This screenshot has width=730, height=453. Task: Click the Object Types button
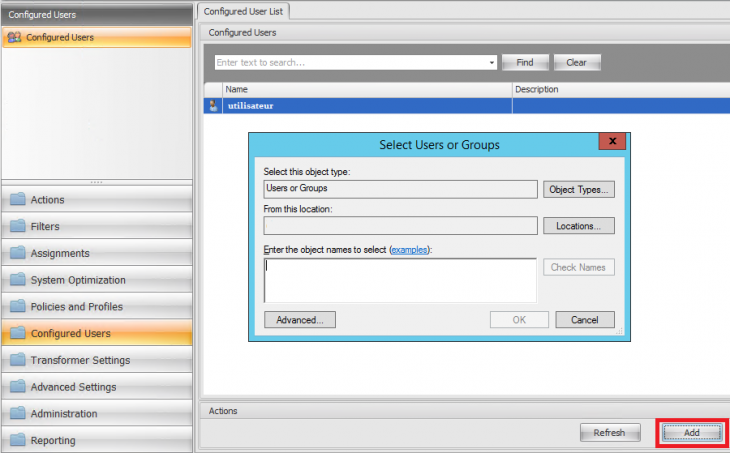pyautogui.click(x=579, y=189)
